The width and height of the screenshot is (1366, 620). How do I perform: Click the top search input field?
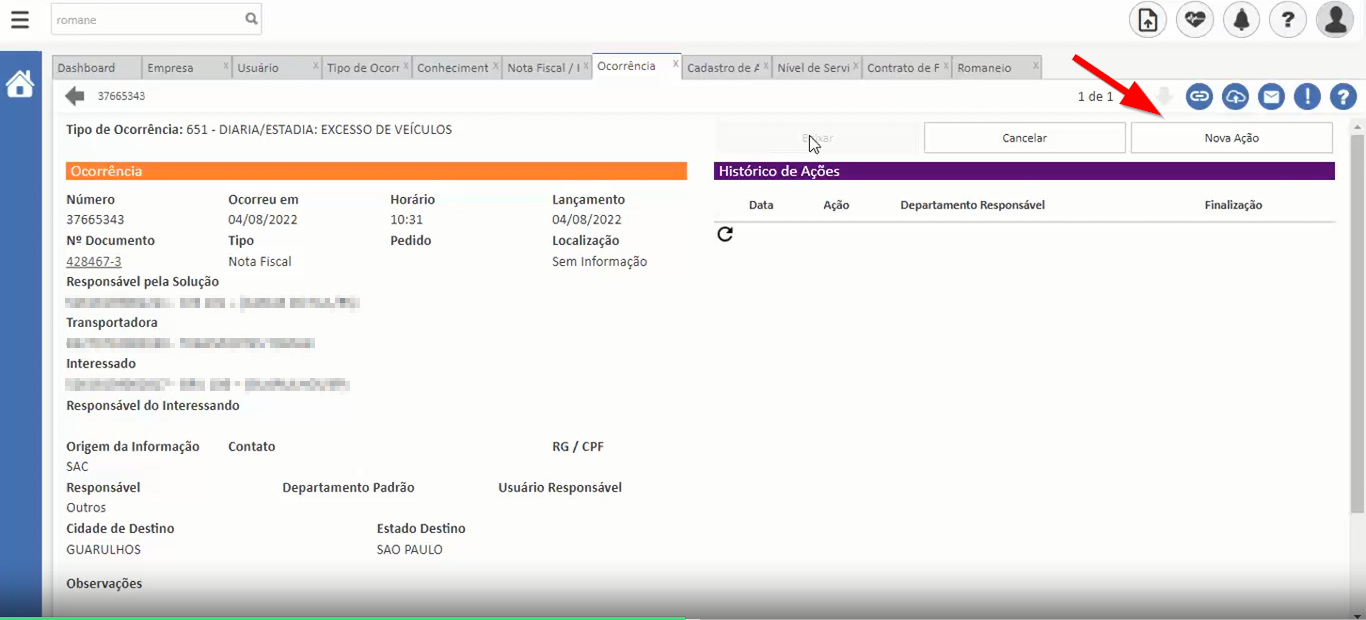[x=145, y=19]
